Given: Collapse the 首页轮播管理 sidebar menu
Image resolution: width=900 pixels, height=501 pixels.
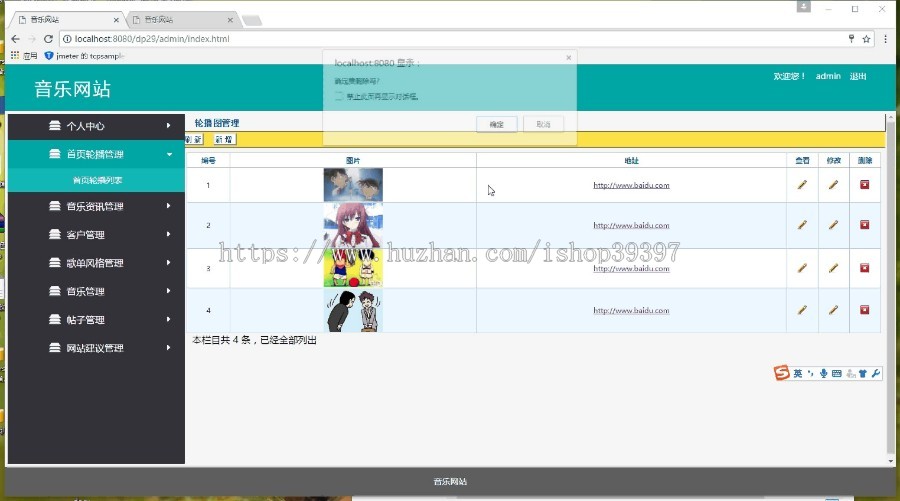Looking at the screenshot, I should pos(96,154).
